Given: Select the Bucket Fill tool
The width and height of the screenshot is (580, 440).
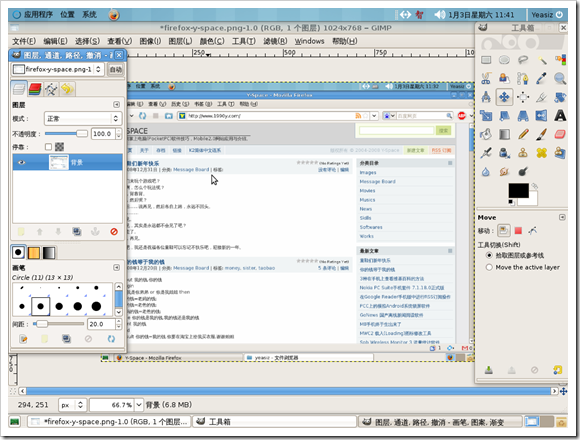Looking at the screenshot, I should tap(486, 134).
